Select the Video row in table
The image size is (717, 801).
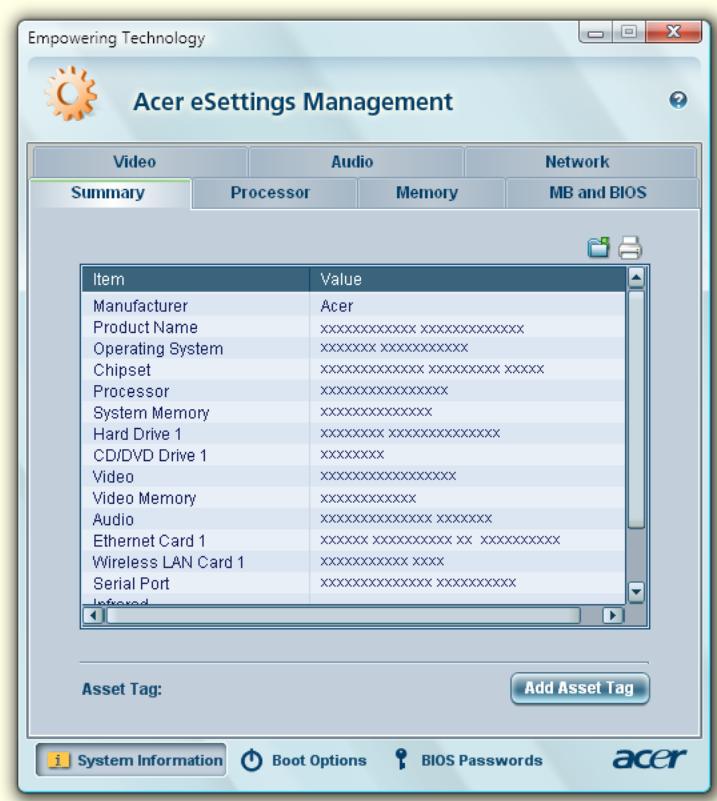tap(353, 477)
